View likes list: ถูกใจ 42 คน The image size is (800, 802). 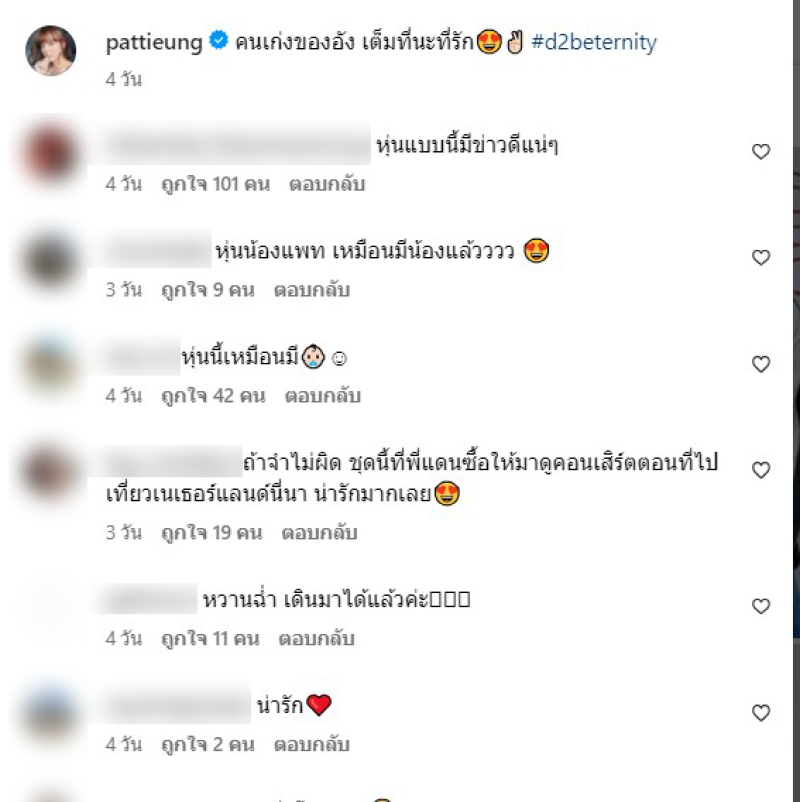click(x=213, y=396)
